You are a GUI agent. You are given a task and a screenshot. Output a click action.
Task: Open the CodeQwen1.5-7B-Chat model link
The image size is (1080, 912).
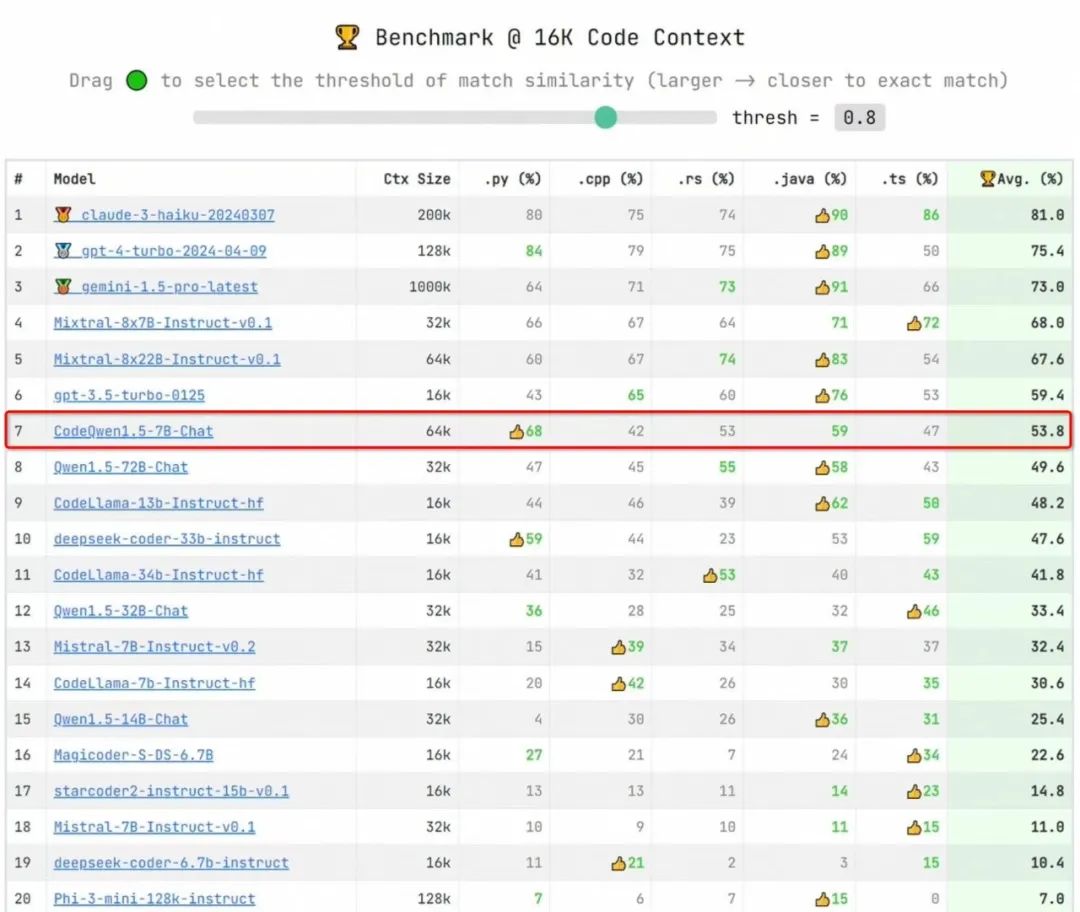(x=133, y=431)
